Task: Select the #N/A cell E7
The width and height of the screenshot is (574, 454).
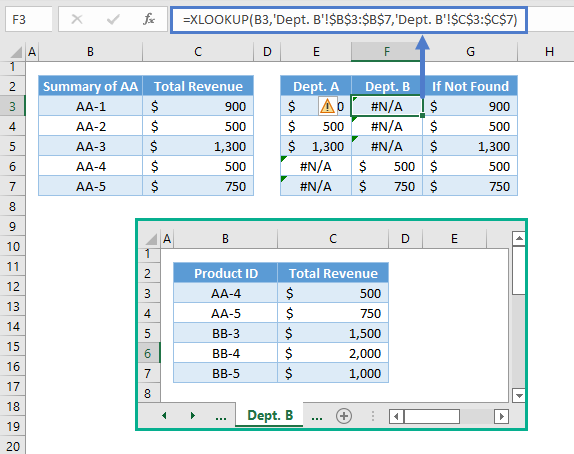Action: click(x=316, y=186)
